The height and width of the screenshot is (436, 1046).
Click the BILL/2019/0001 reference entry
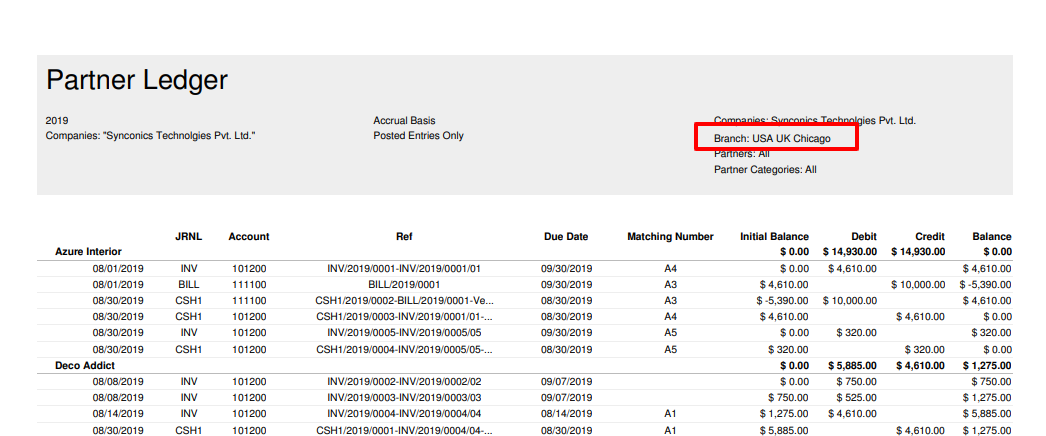[405, 284]
